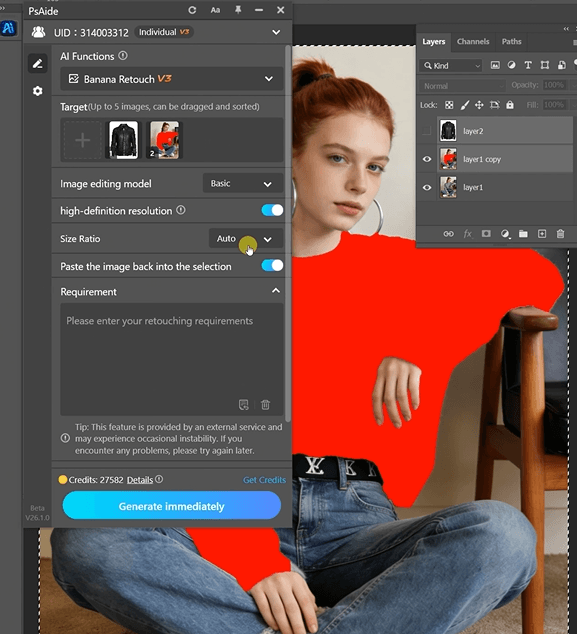Pin the PsAide panel with the pin icon
Screen dimensions: 577x634
tap(238, 10)
